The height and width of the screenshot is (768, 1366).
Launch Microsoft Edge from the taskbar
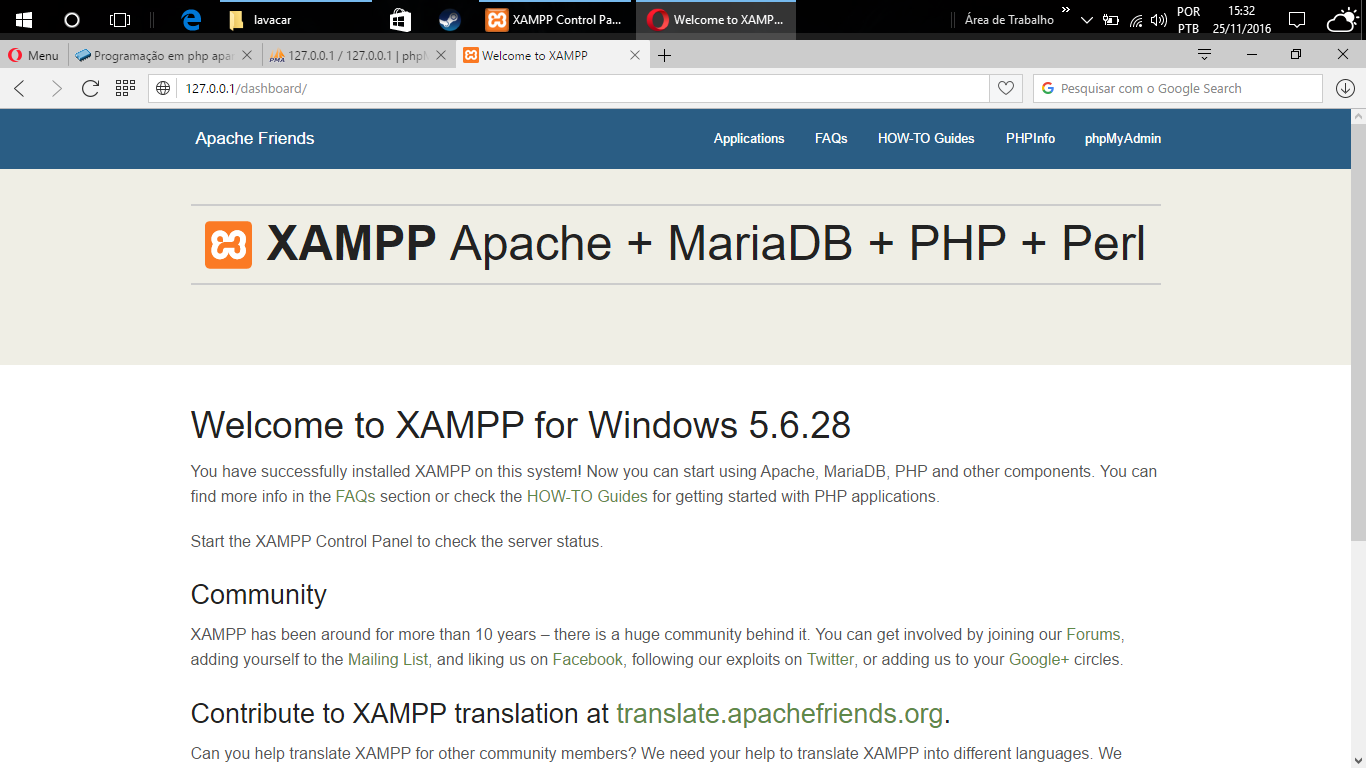pyautogui.click(x=191, y=19)
